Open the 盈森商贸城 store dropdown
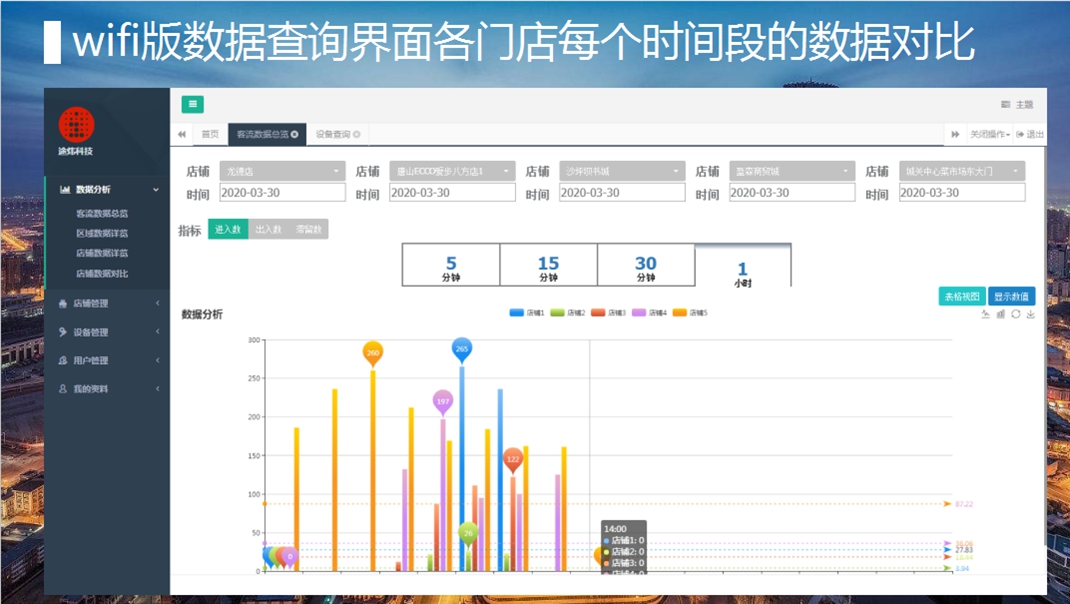This screenshot has height=604, width=1070. click(x=792, y=171)
